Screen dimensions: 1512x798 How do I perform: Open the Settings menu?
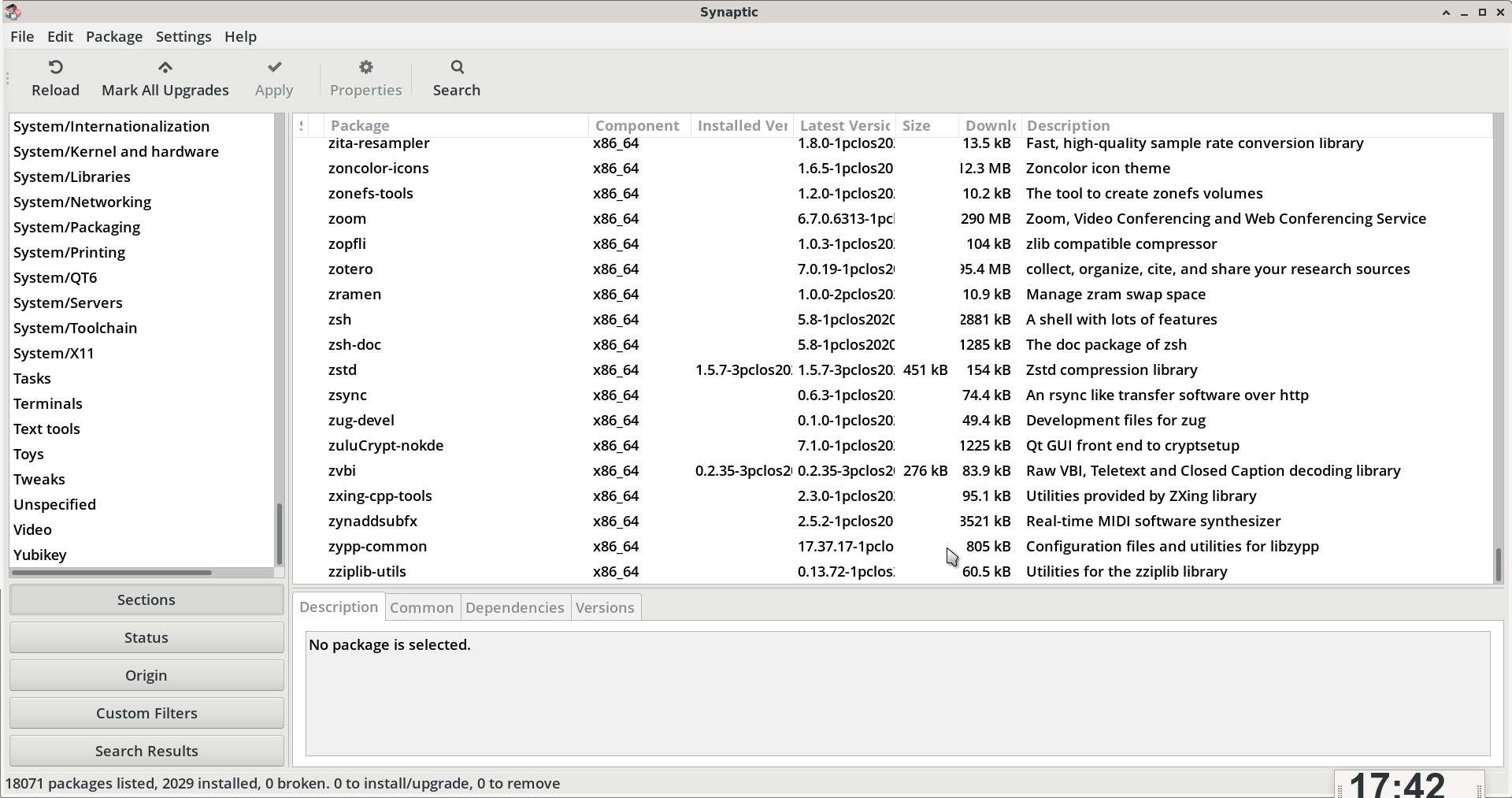183,37
